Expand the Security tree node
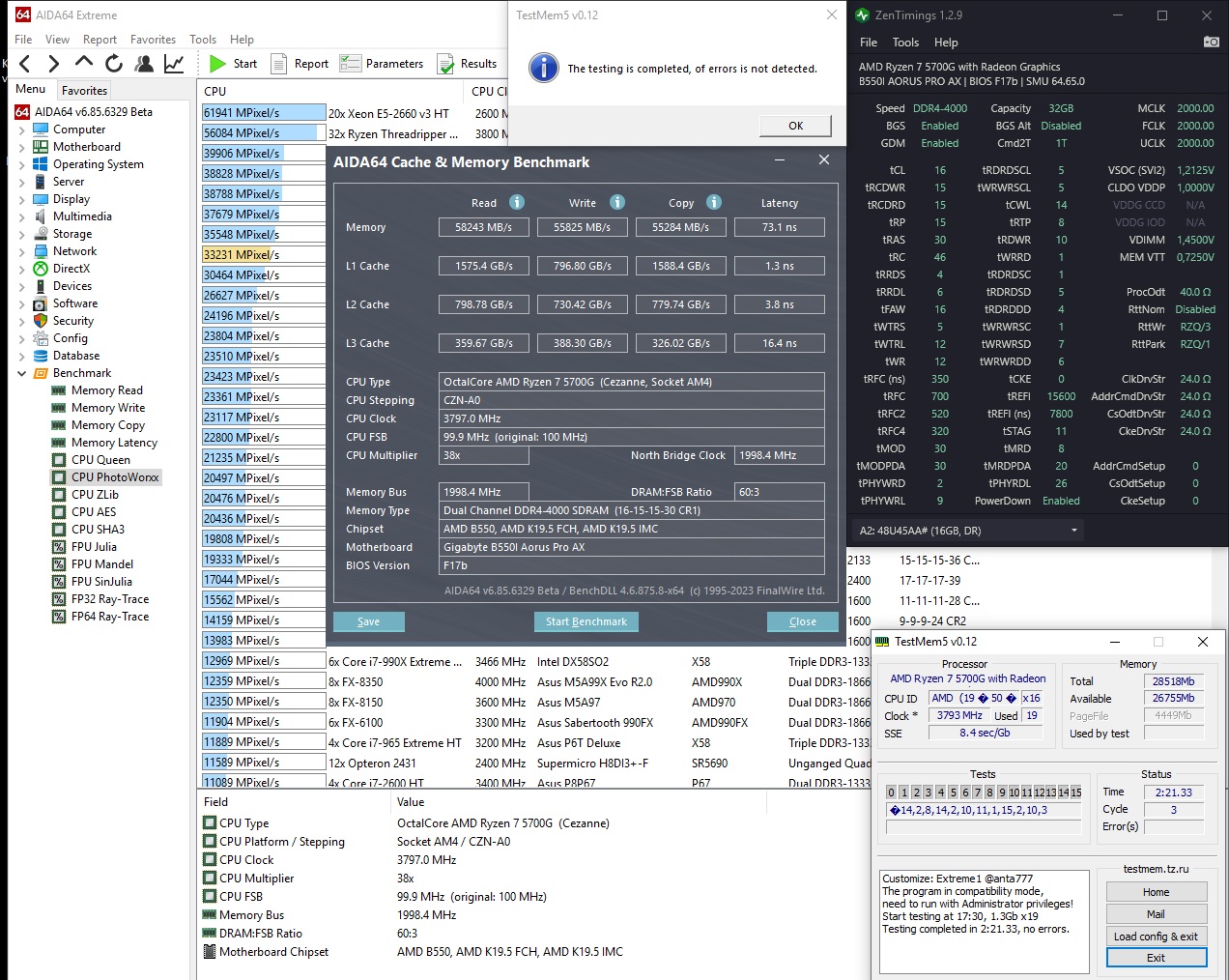Image resolution: width=1229 pixels, height=980 pixels. (x=22, y=320)
